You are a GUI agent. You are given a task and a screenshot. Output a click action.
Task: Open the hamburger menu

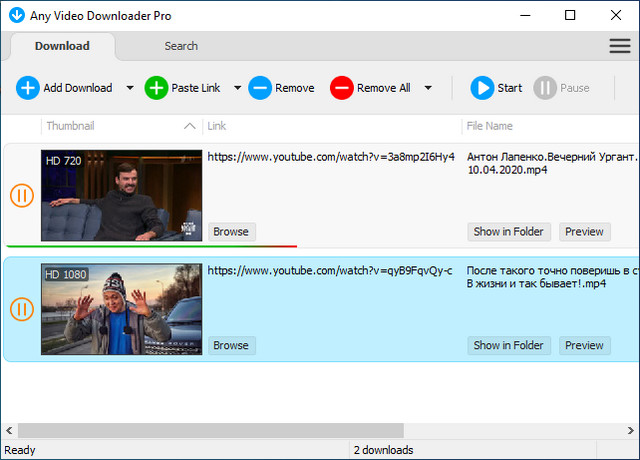[619, 46]
